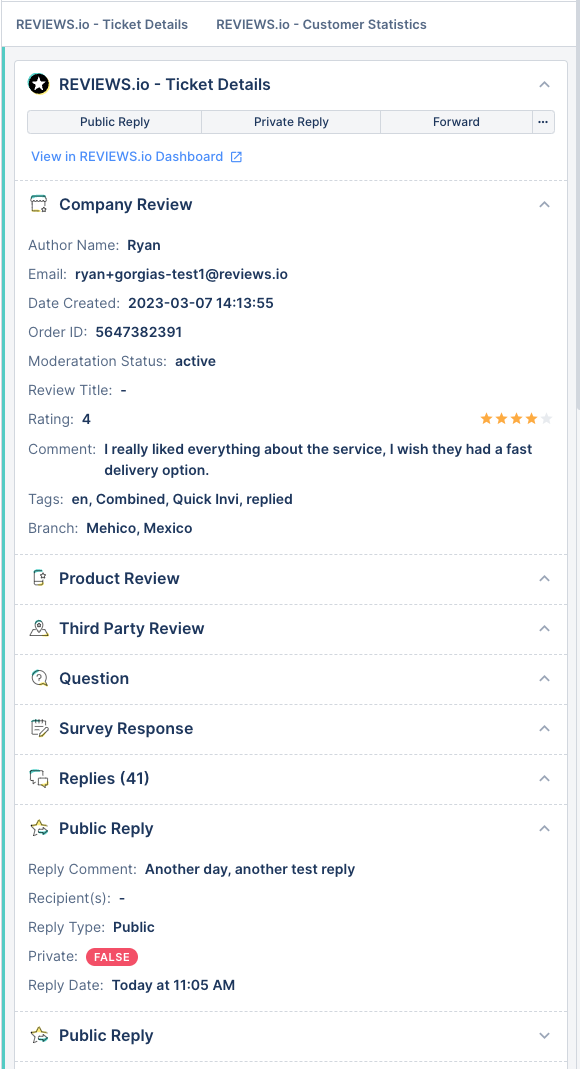The height and width of the screenshot is (1069, 580).
Task: Open the three-dots more actions menu
Action: click(543, 122)
